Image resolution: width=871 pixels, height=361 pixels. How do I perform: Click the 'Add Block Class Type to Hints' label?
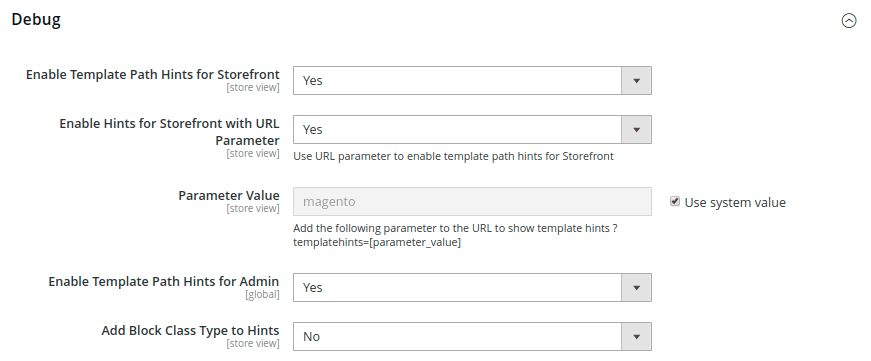click(191, 330)
